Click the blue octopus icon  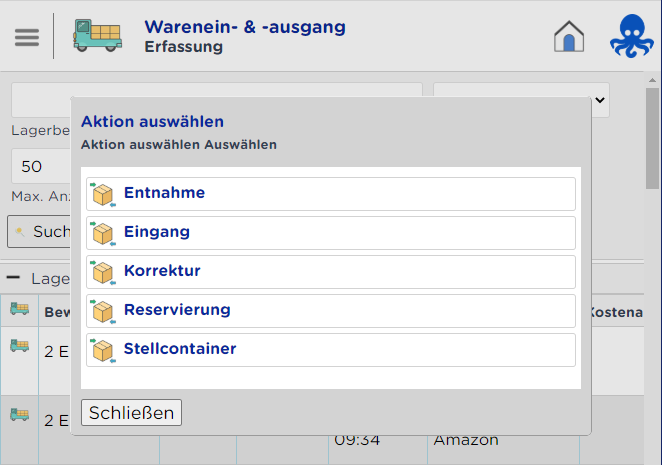632,36
